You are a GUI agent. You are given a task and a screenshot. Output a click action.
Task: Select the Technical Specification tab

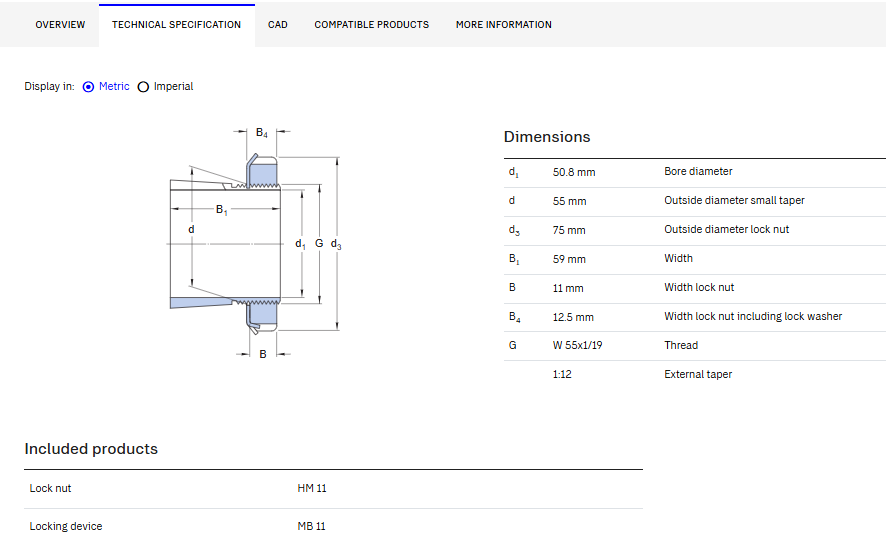(176, 25)
